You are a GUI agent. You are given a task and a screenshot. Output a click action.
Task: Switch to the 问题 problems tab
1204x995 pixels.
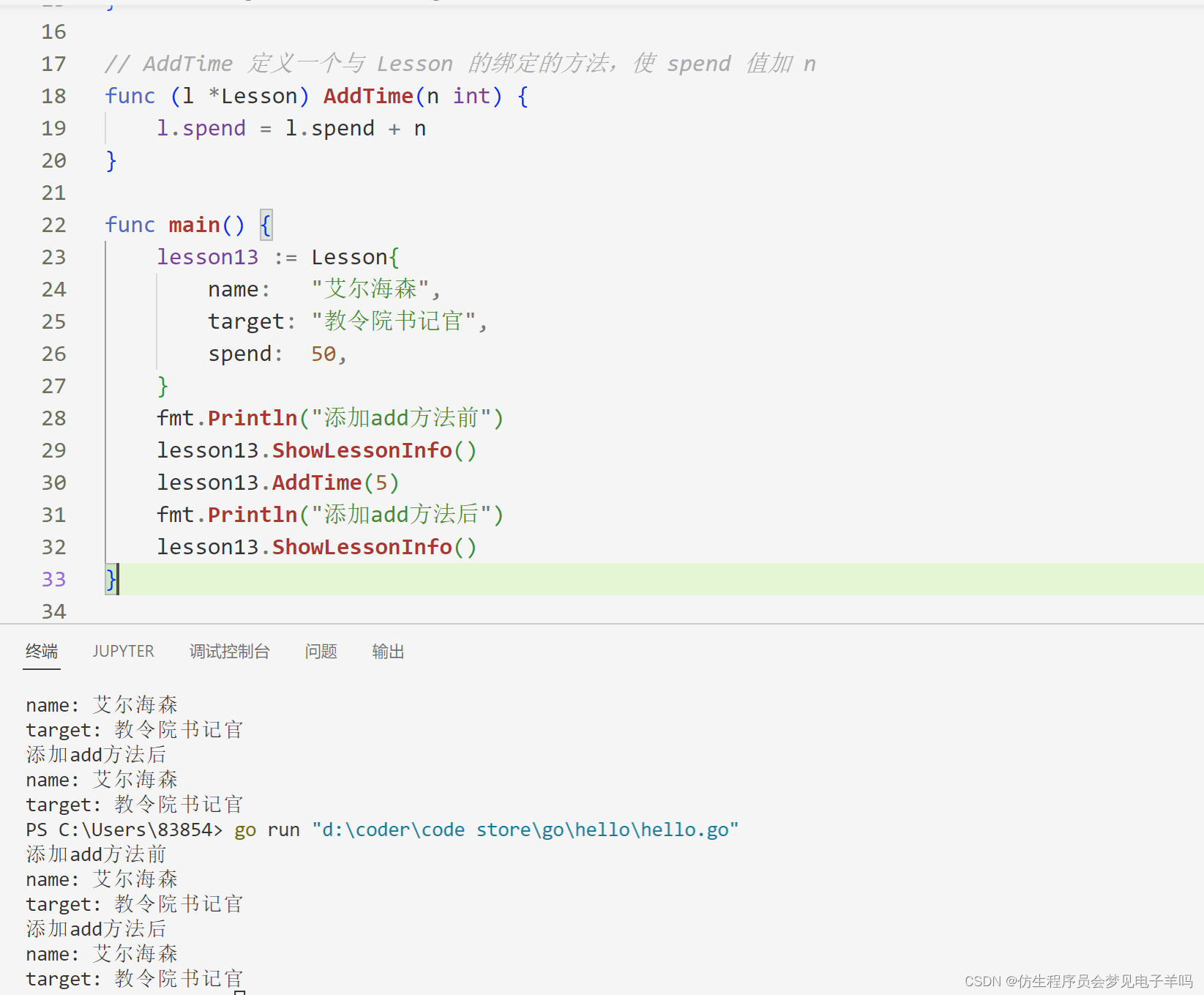321,651
